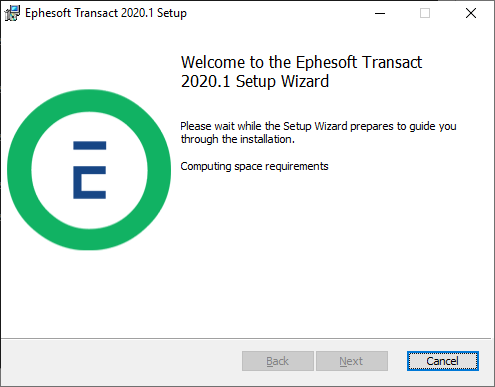Click the blue E glyph in the logo
The image size is (495, 387).
tap(90, 170)
